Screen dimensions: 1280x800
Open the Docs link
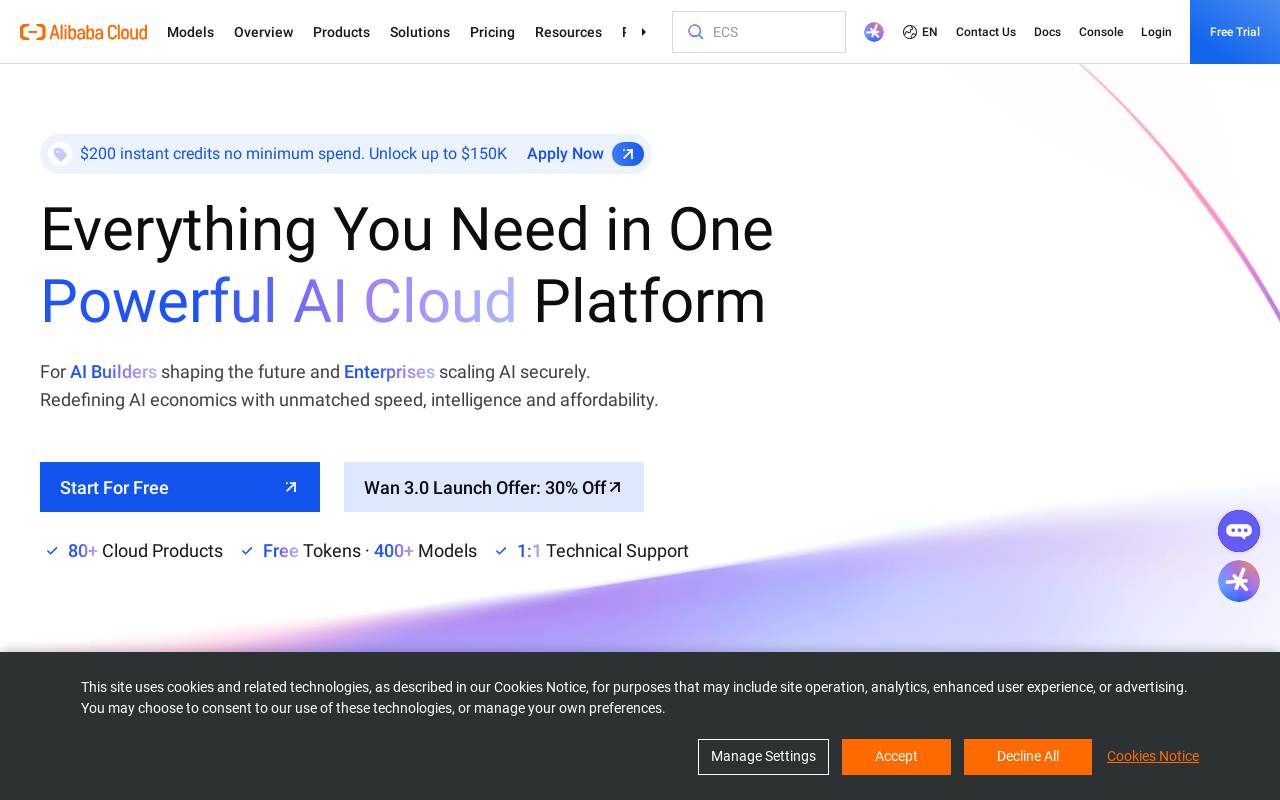[x=1047, y=32]
